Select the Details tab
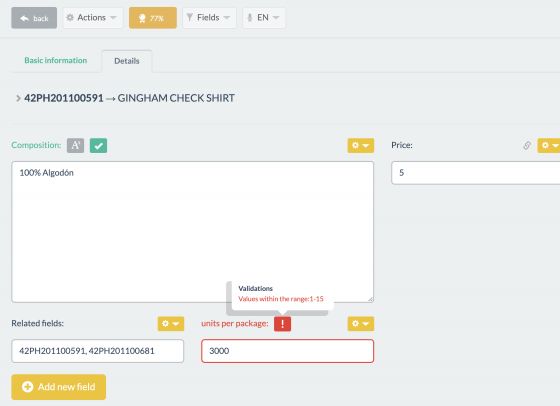 127,61
